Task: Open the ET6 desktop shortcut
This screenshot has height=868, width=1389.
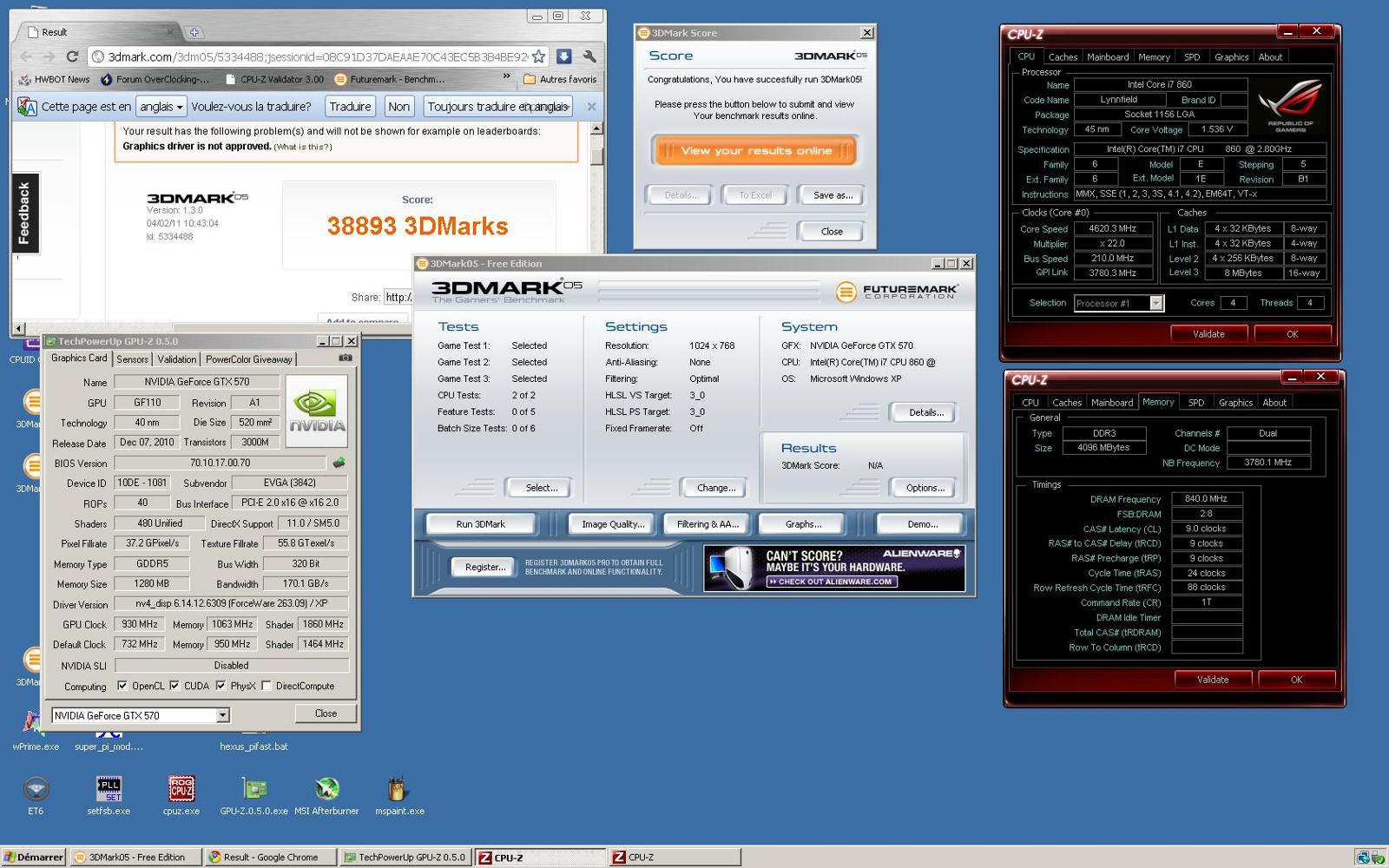Action: tap(36, 794)
